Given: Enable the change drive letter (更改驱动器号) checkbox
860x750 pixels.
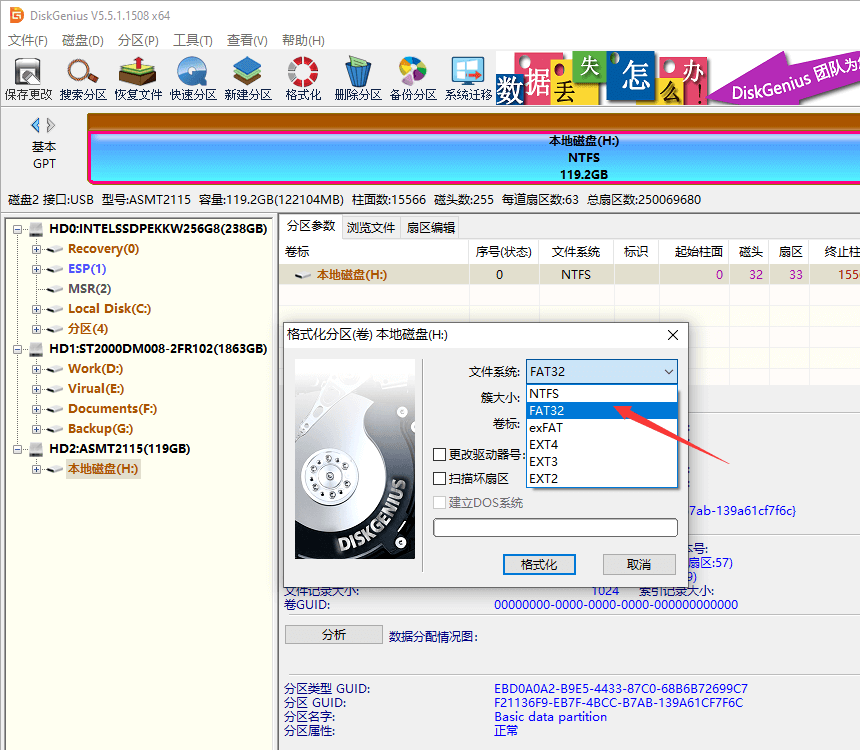Looking at the screenshot, I should [440, 455].
